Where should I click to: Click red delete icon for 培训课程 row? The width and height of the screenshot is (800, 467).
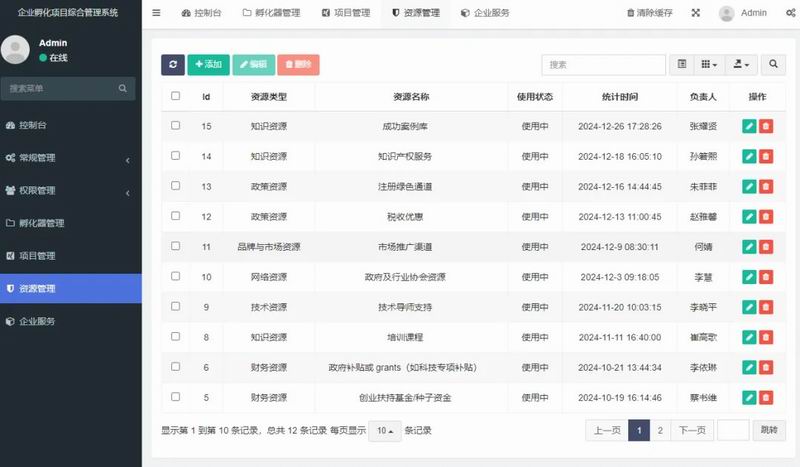point(766,336)
